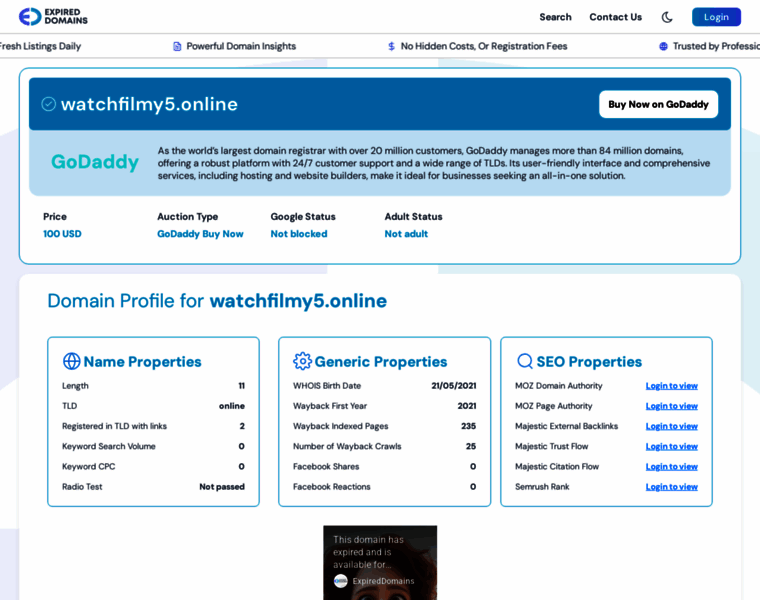Screen dimensions: 760x600
Task: Click the magnifier icon in SEO Properties
Action: pyautogui.click(x=525, y=361)
